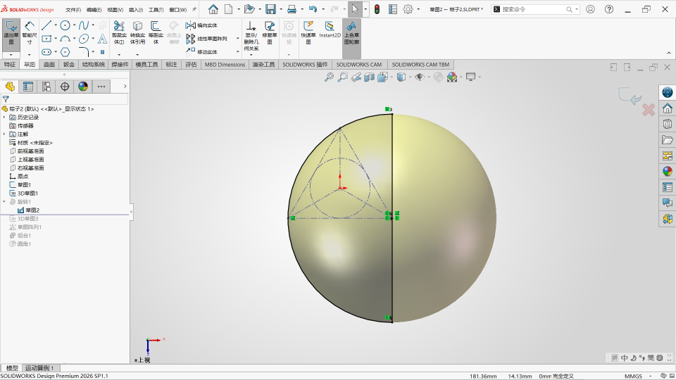Open the ConfigurationManager tab
The height and width of the screenshot is (380, 676).
point(47,87)
